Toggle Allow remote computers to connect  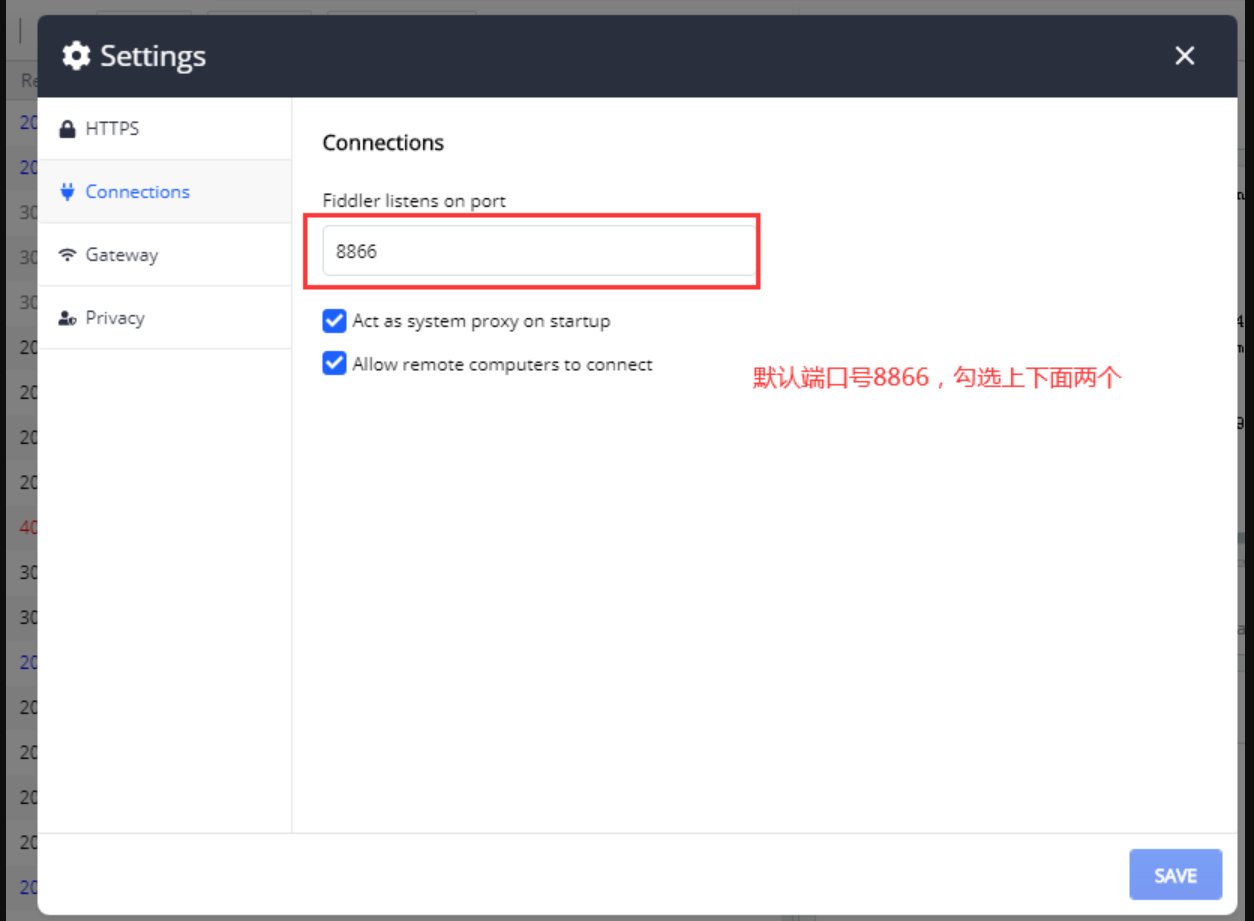[334, 364]
